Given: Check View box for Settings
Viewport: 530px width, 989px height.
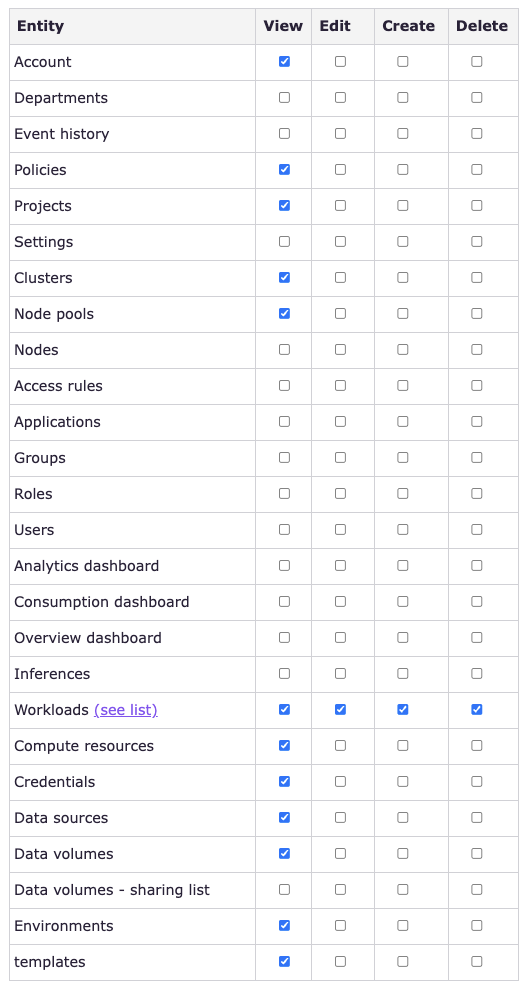Looking at the screenshot, I should click(285, 242).
